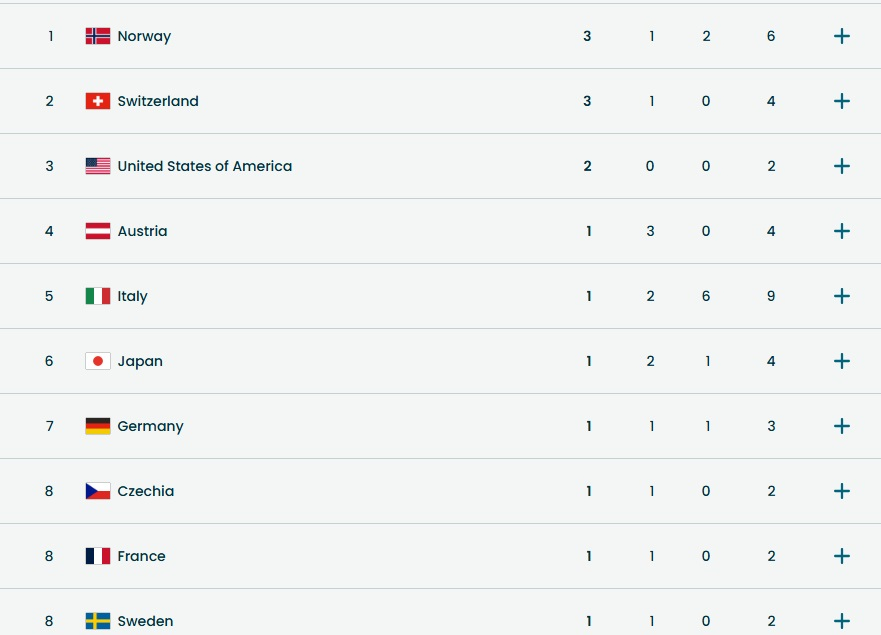Screen dimensions: 881x635
Task: Click the Switzerland flag icon
Action: click(x=98, y=101)
